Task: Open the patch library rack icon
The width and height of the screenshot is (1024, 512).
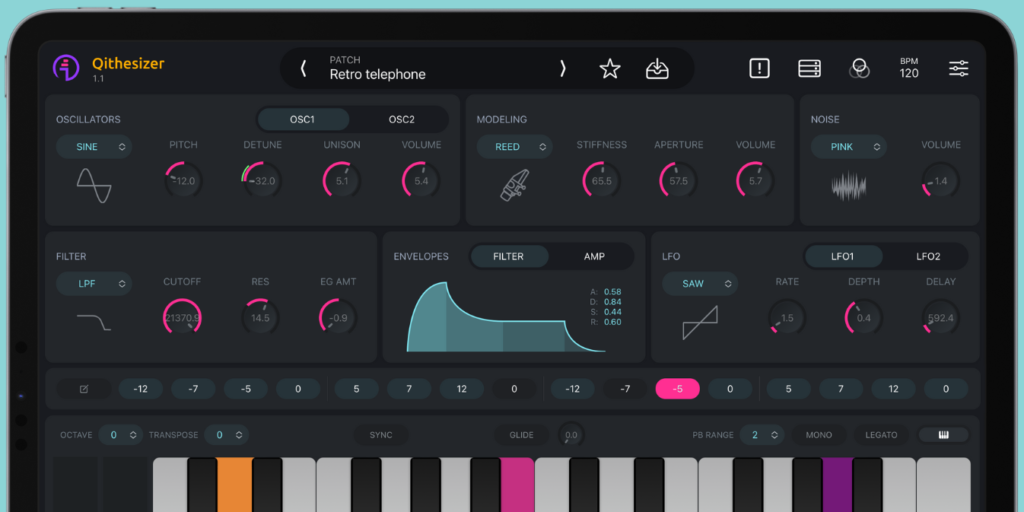Action: pos(810,68)
